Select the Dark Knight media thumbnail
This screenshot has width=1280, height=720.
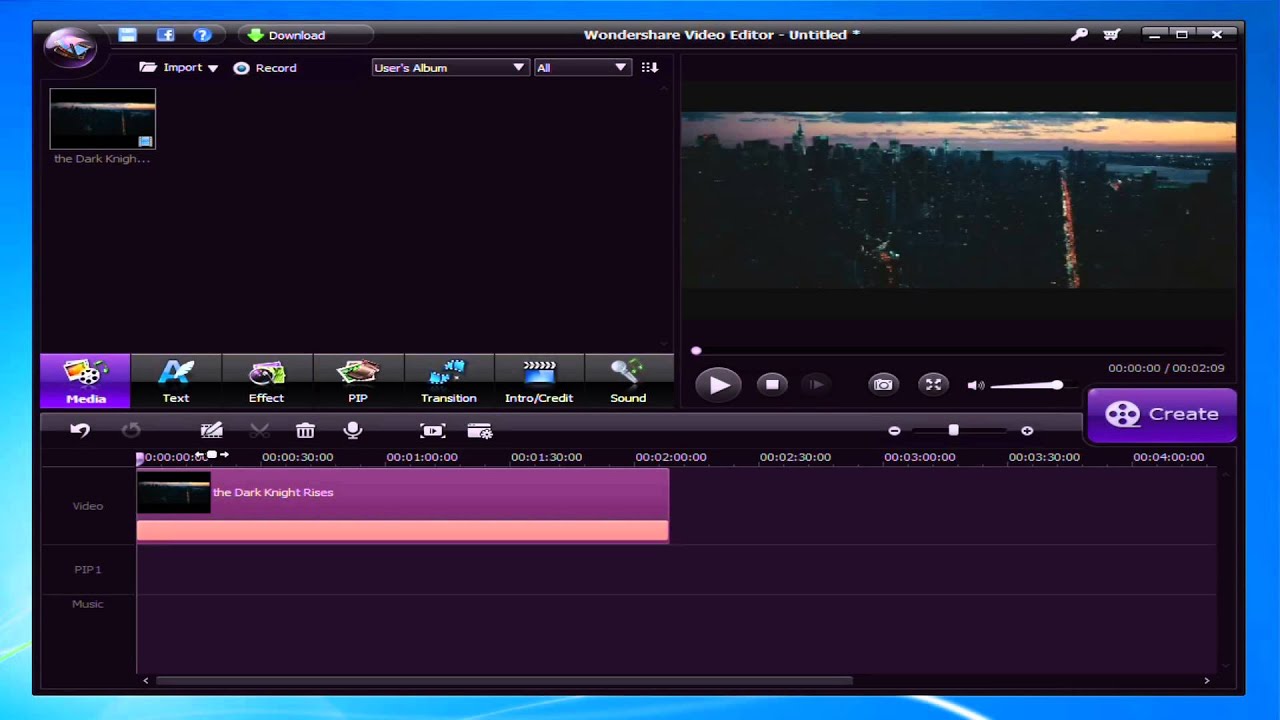click(103, 119)
